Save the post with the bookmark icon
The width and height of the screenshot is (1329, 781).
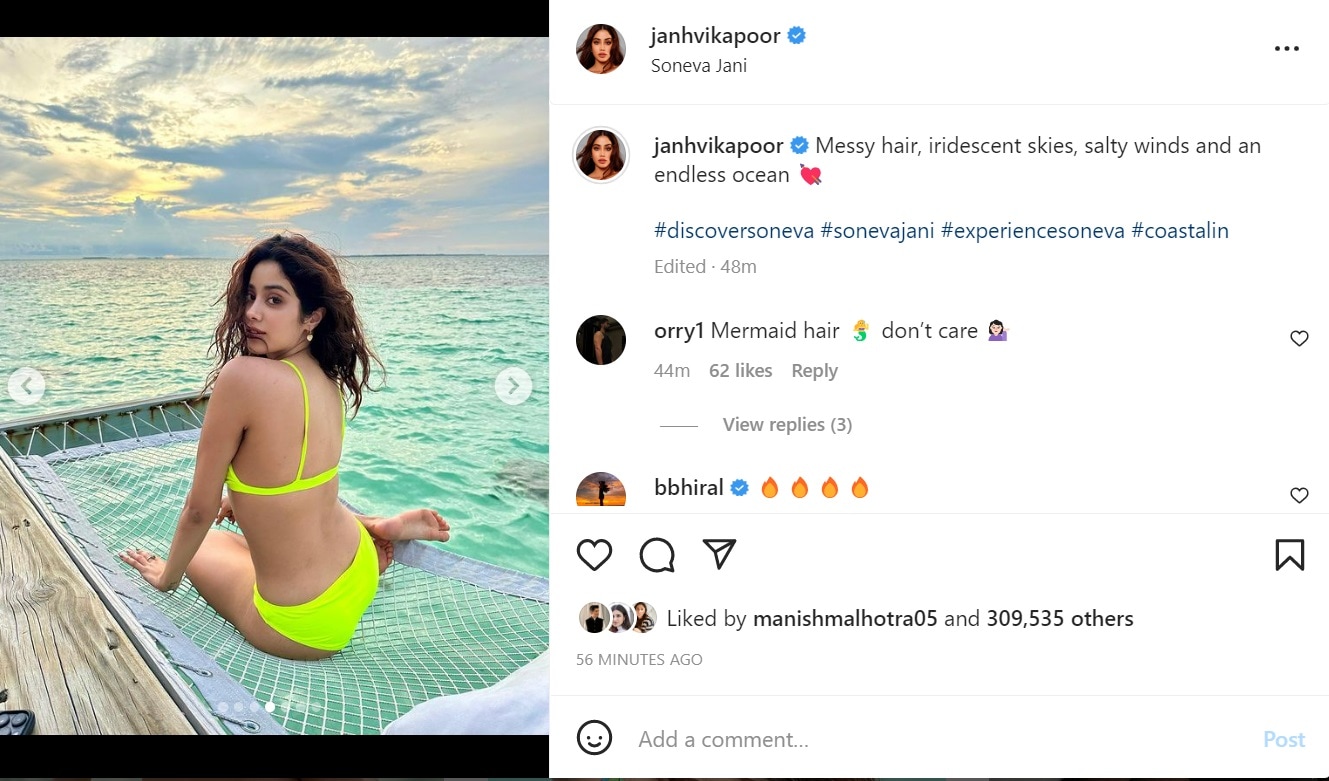[x=1290, y=555]
